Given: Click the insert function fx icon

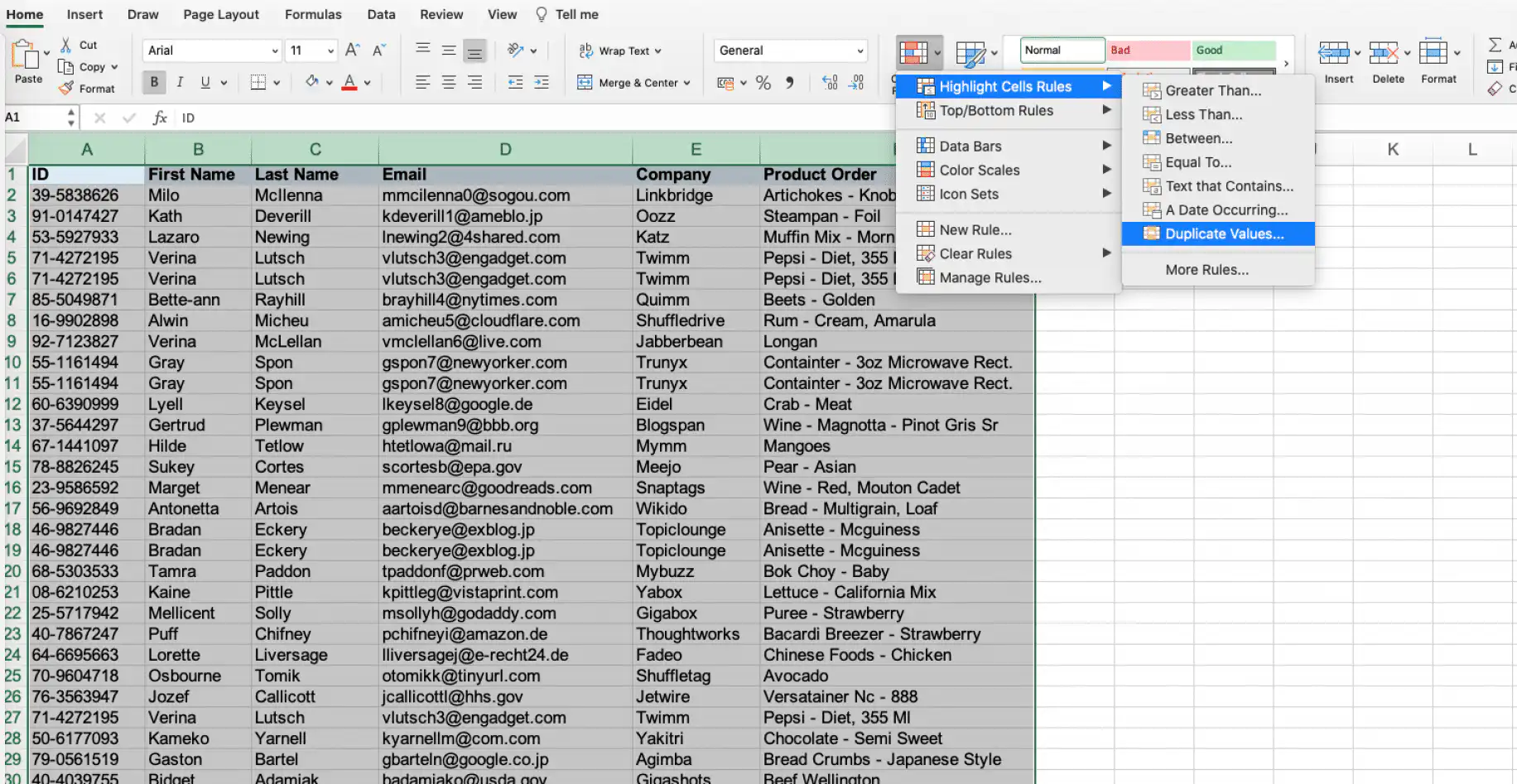Looking at the screenshot, I should (x=160, y=118).
